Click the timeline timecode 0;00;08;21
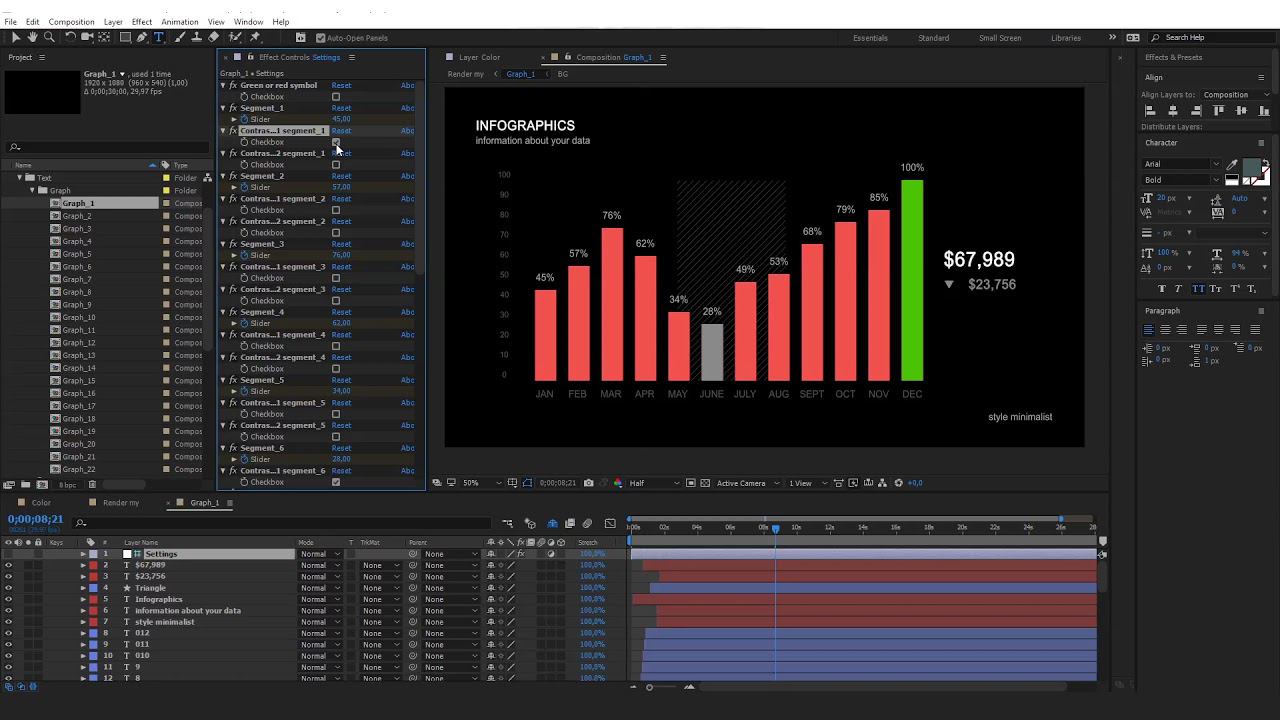The height and width of the screenshot is (720, 1280). [x=36, y=519]
